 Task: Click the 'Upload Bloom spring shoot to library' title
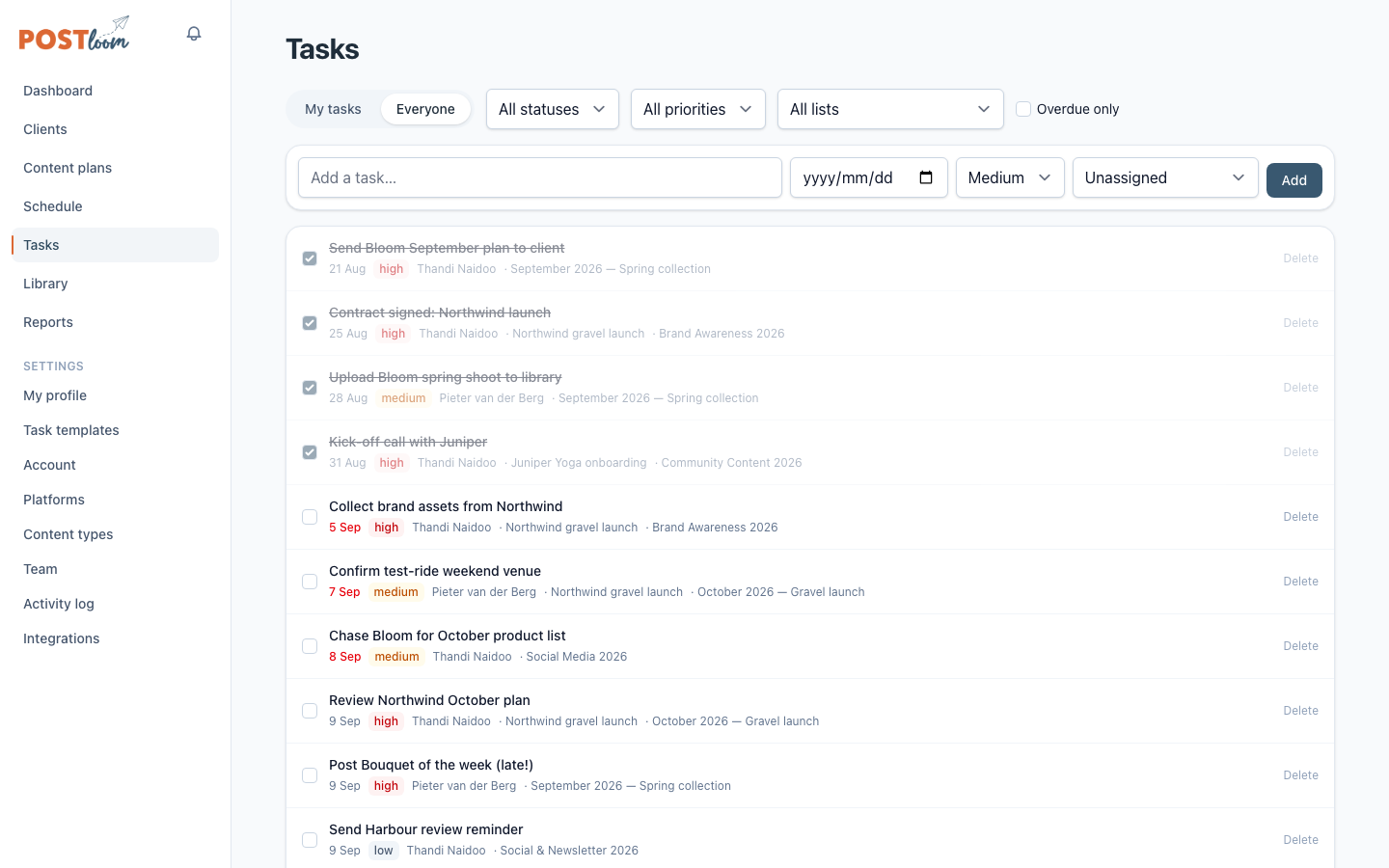pyautogui.click(x=445, y=377)
